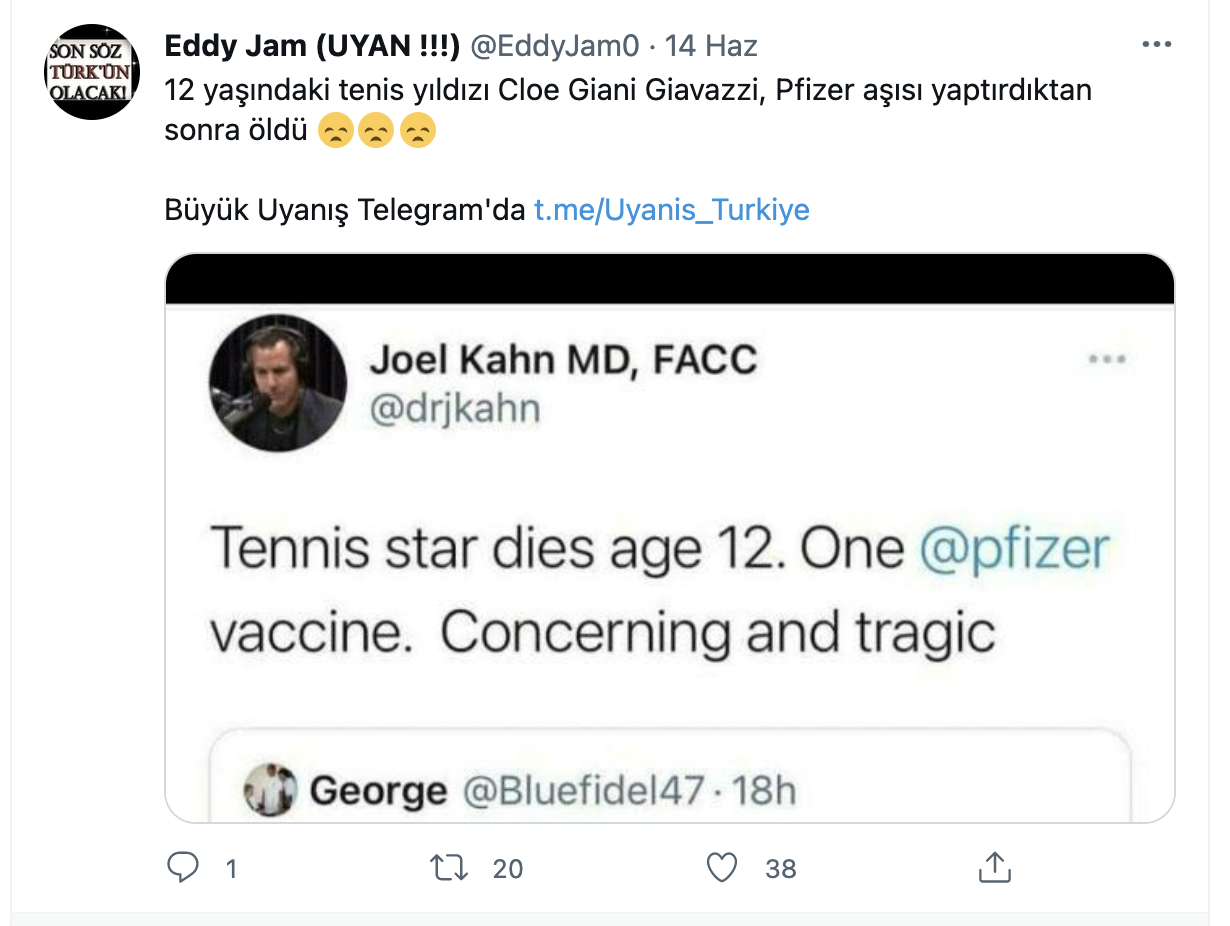Open the @EddyJam0 handle link
The height and width of the screenshot is (926, 1230).
(x=554, y=46)
